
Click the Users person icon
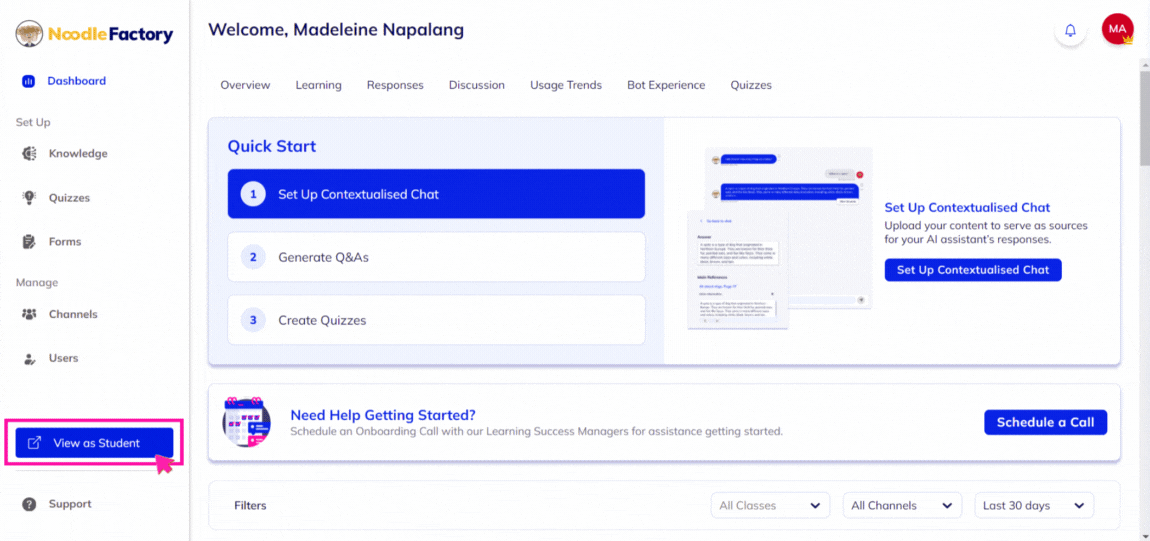[x=29, y=358]
